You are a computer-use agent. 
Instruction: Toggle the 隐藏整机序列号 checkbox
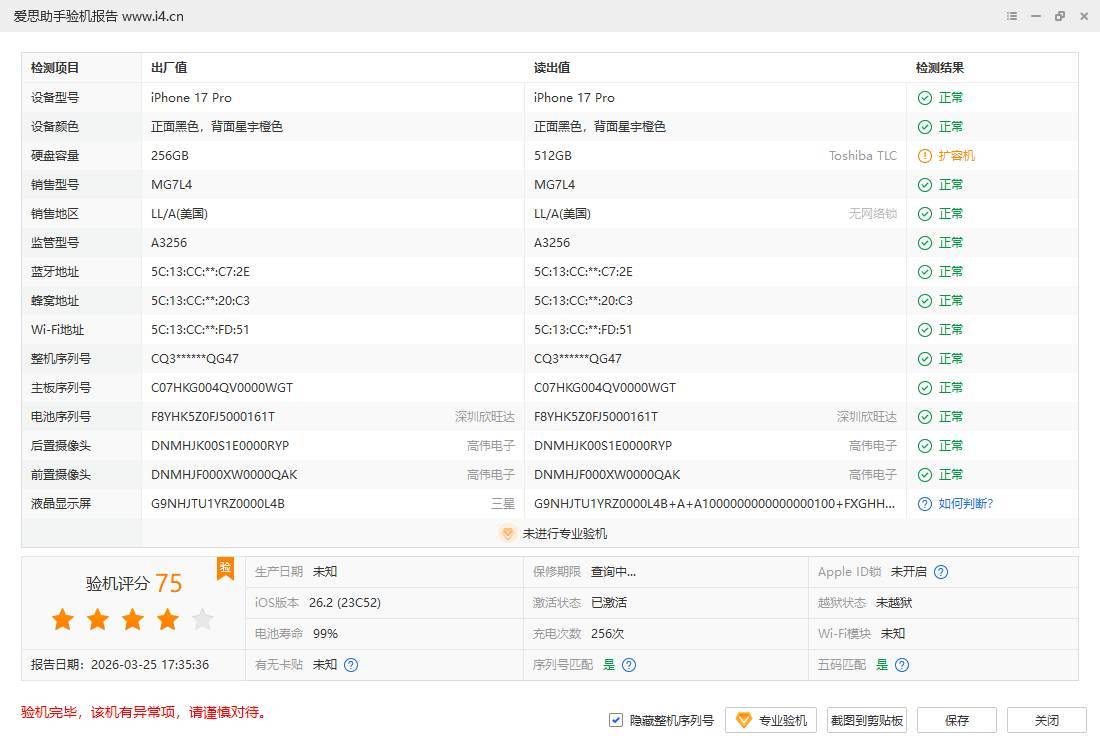(x=616, y=720)
